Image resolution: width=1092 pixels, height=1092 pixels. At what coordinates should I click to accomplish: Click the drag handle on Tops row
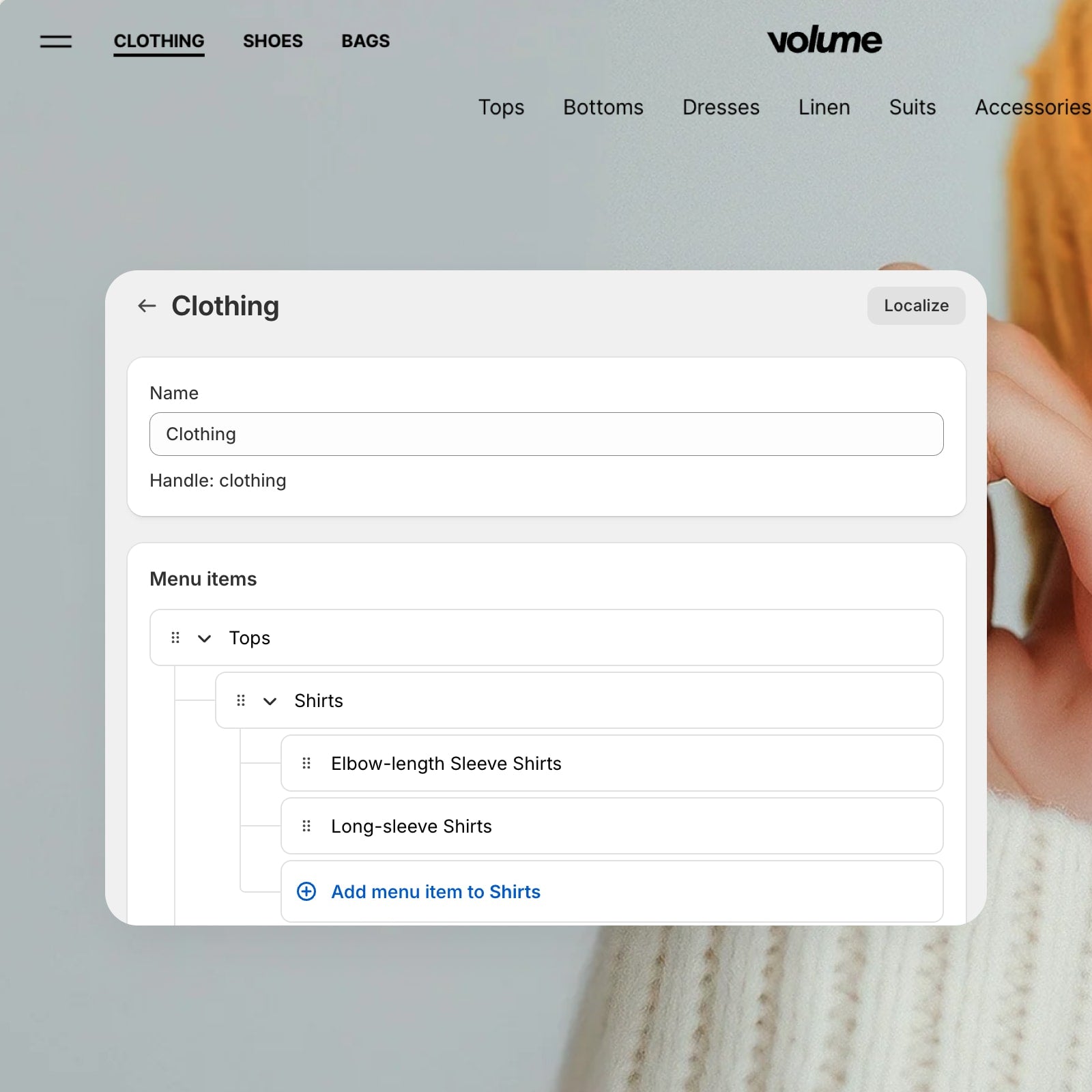tap(175, 637)
